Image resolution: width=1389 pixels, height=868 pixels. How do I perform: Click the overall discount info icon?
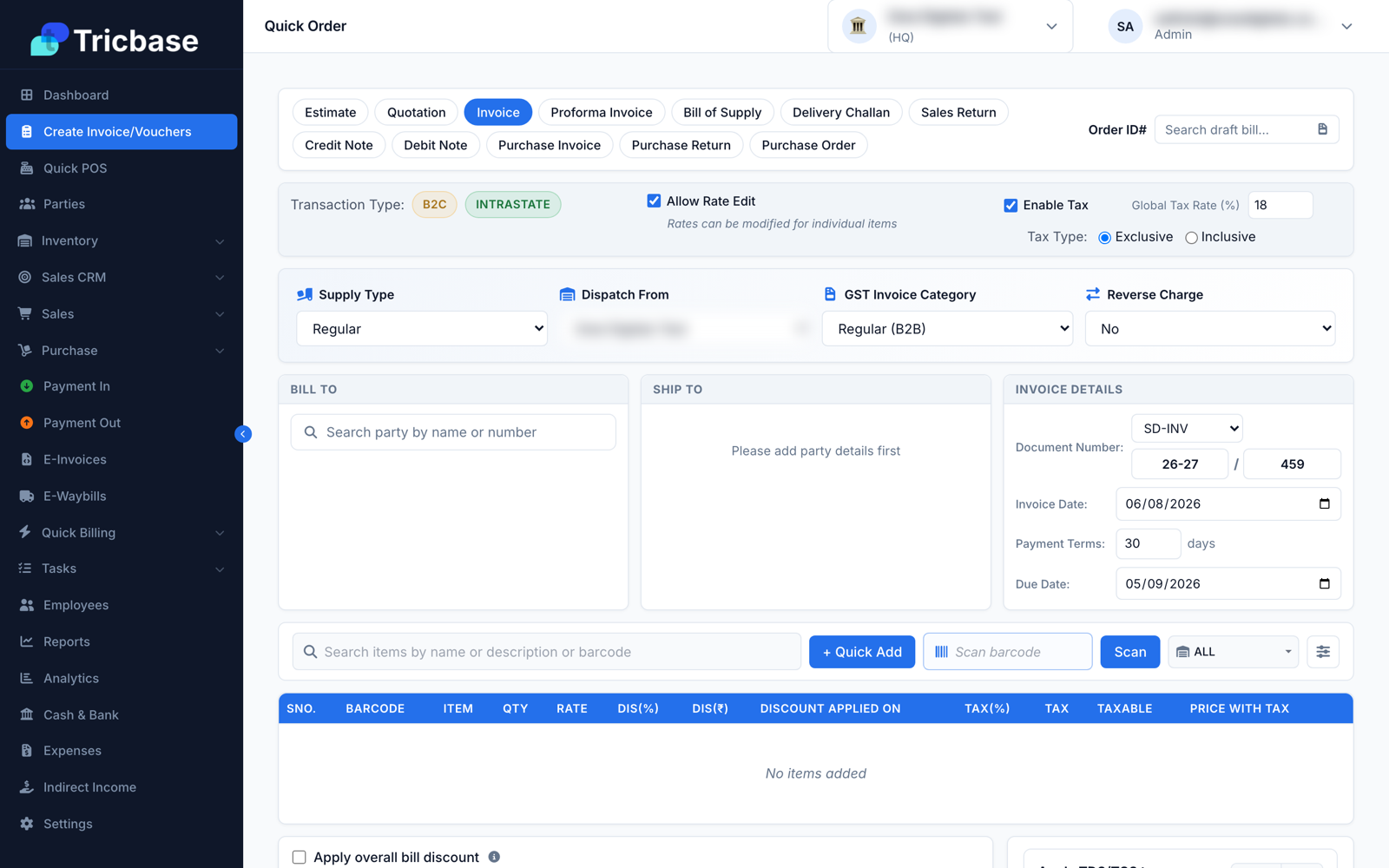point(494,857)
